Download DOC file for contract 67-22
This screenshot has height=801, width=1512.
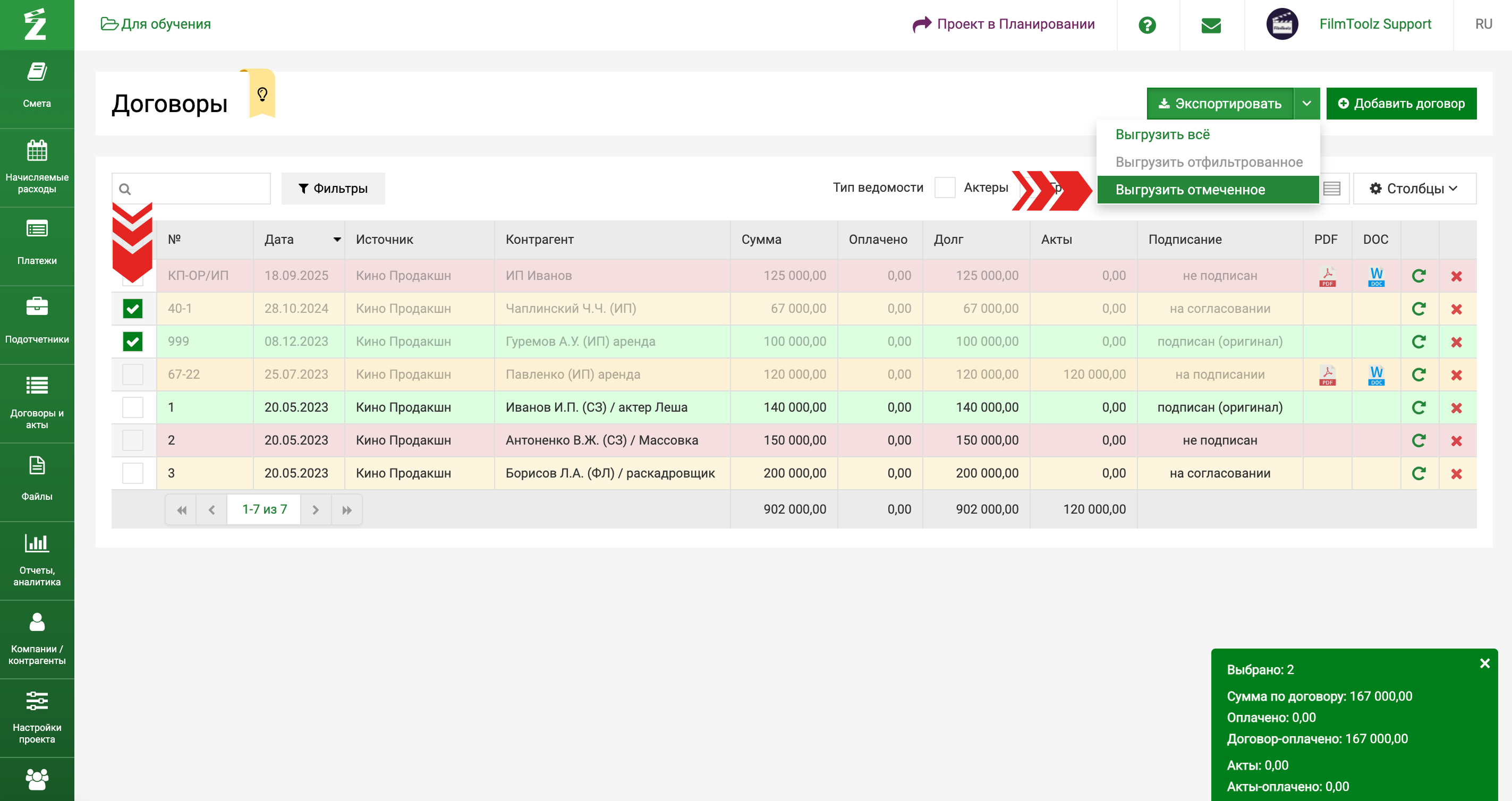[x=1376, y=374]
